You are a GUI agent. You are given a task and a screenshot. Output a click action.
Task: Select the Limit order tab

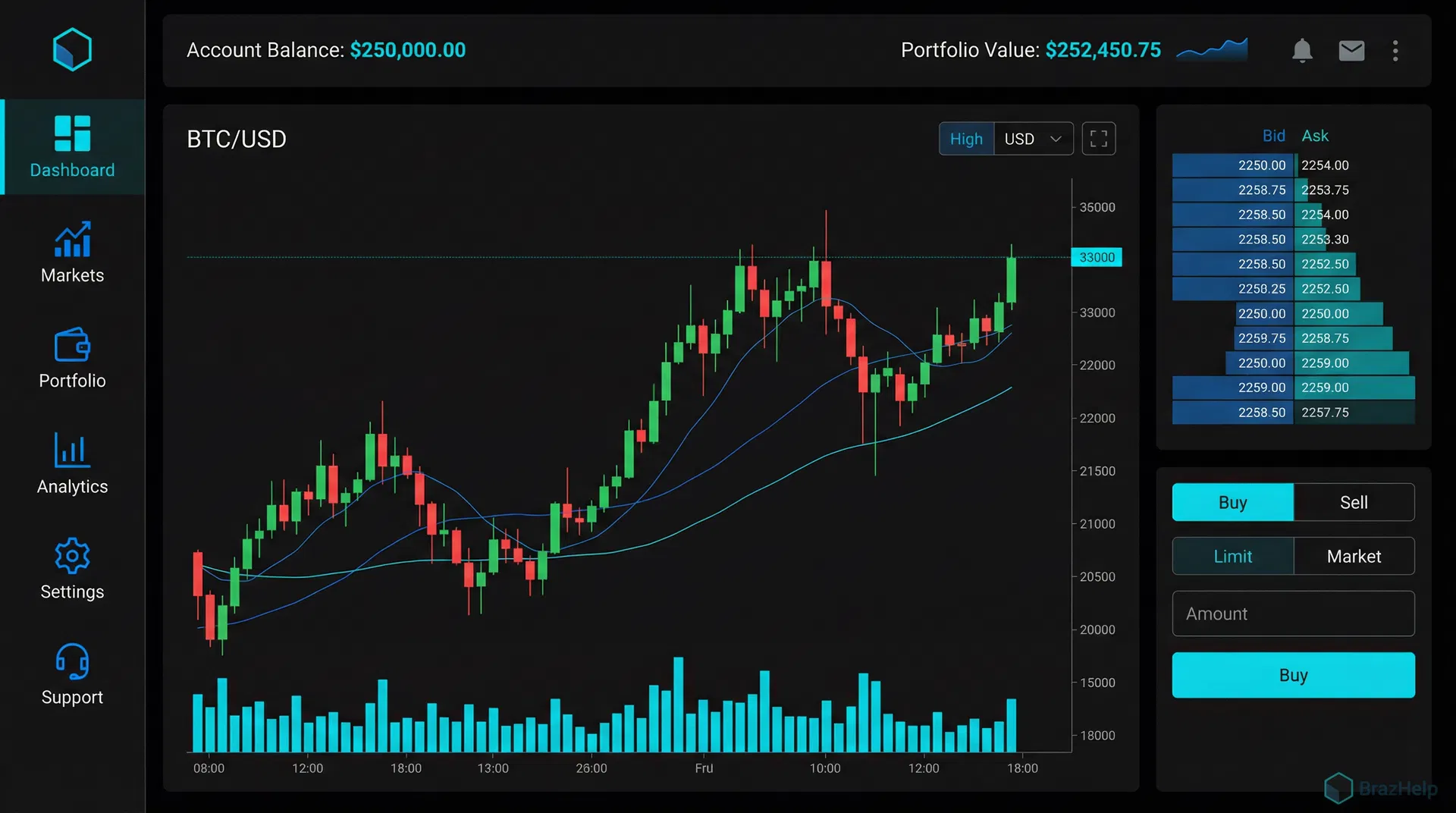(x=1232, y=556)
